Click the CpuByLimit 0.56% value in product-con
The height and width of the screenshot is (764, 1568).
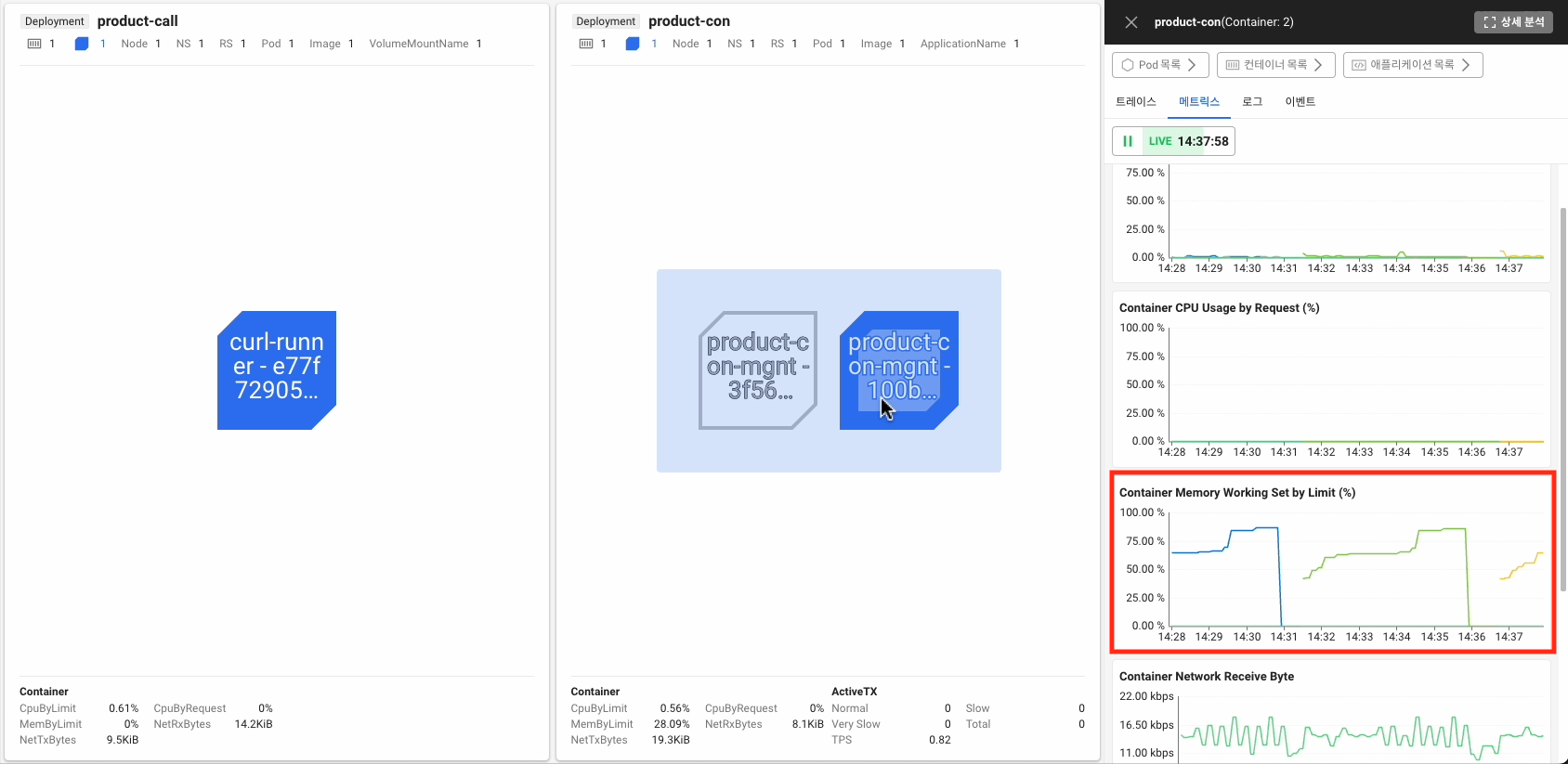674,708
